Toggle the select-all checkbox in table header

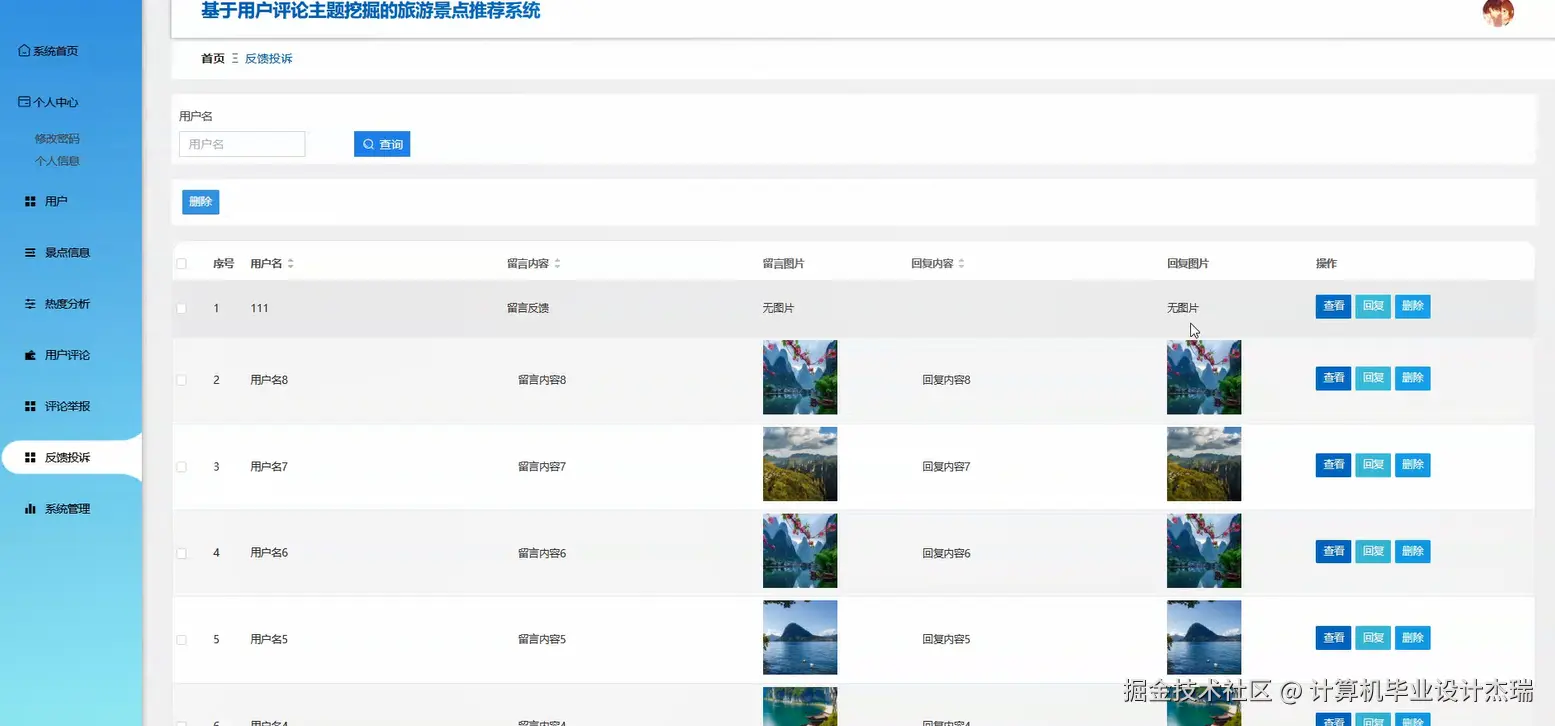click(182, 264)
